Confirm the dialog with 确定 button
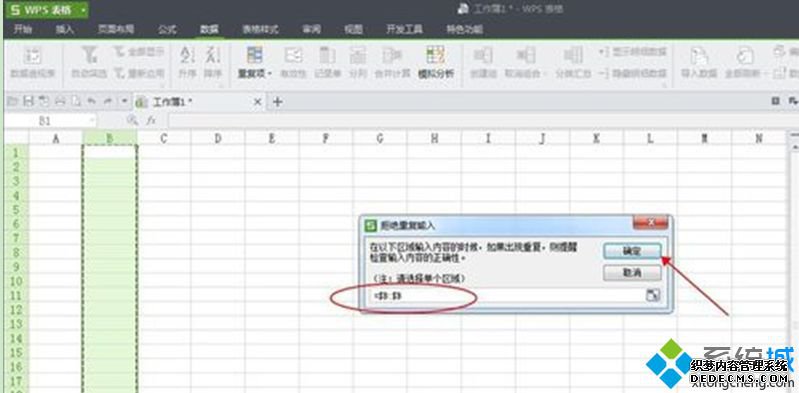The width and height of the screenshot is (799, 393). pyautogui.click(x=632, y=250)
